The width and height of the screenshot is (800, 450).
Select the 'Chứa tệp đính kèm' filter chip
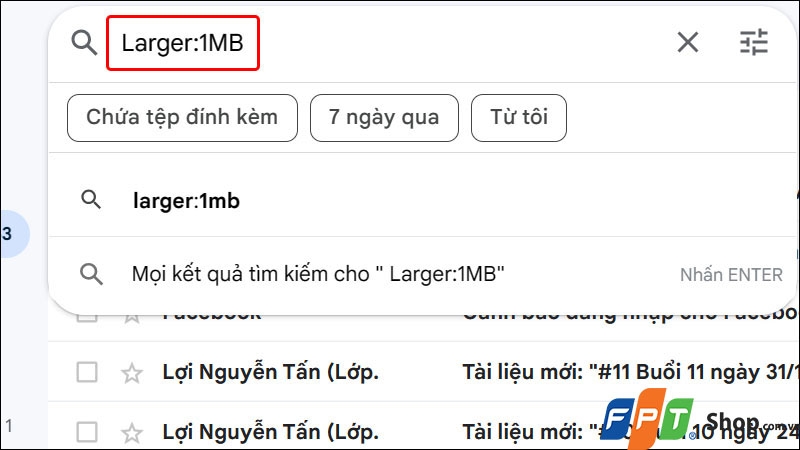(x=182, y=118)
